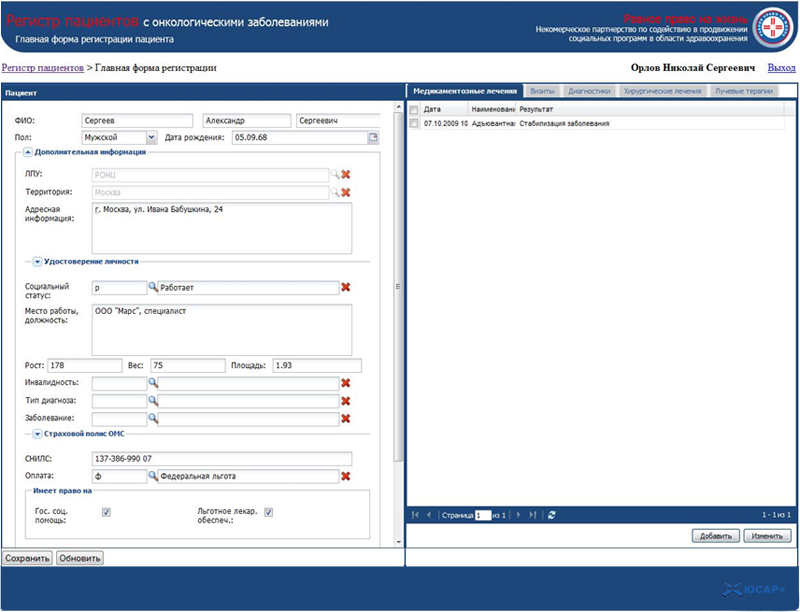Viewport: 800px width, 612px height.
Task: Clear the Заболевание row with red X
Action: tap(346, 419)
